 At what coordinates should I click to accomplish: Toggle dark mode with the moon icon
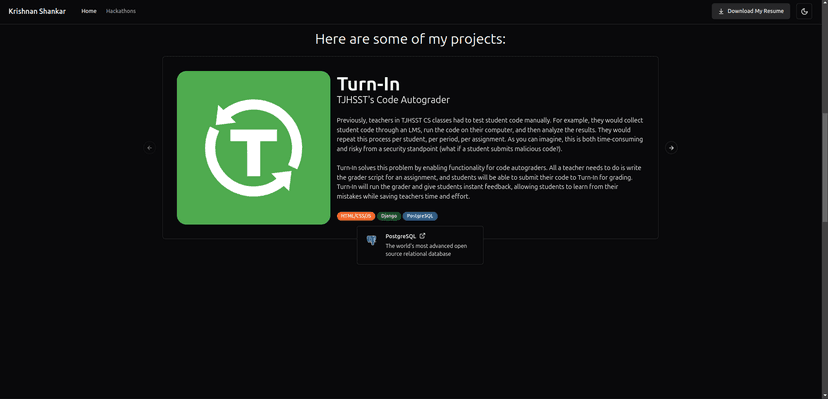pos(804,11)
